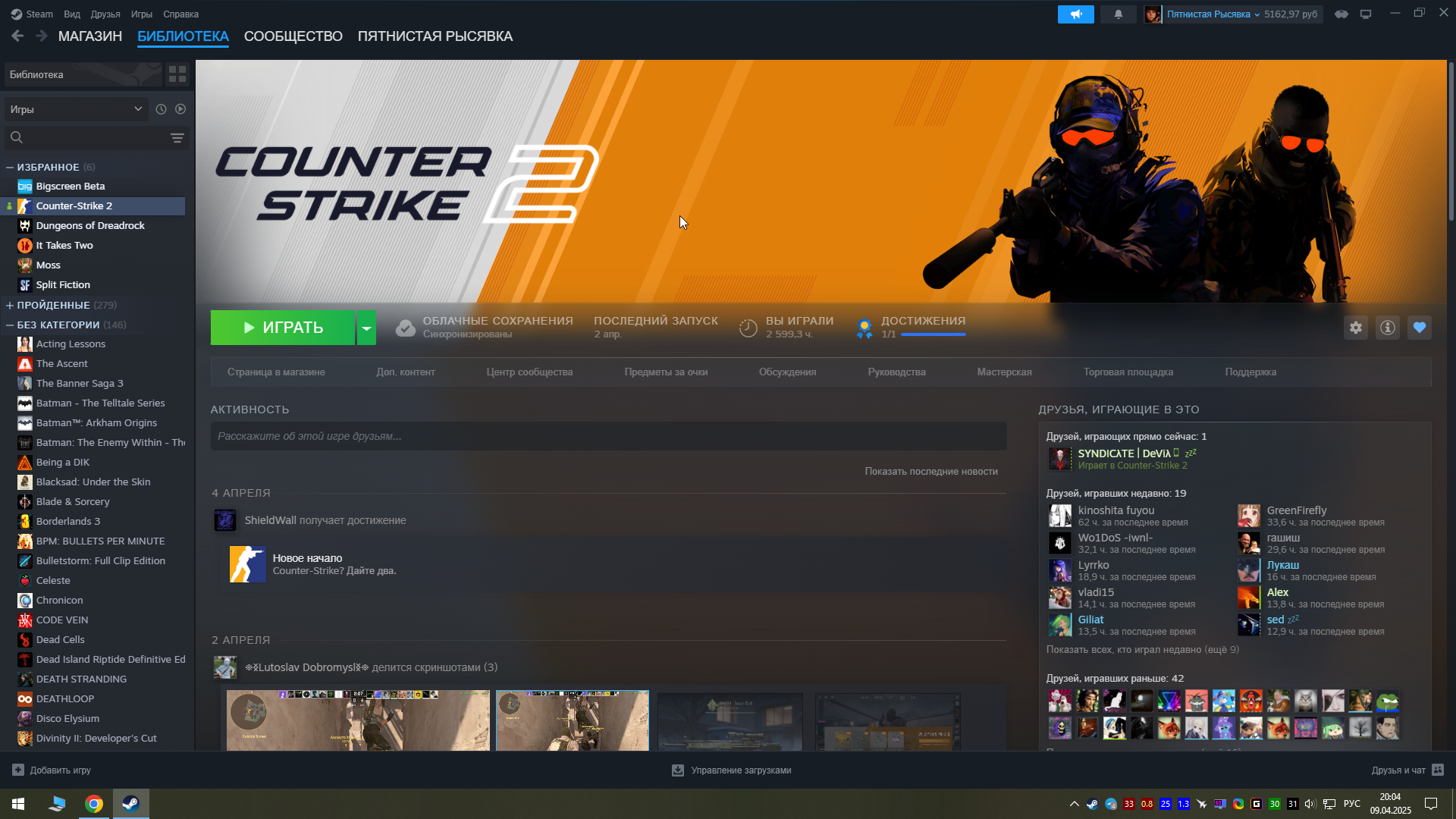This screenshot has width=1456, height=819.
Task: Enter Big Picture mode icon
Action: coord(1365,14)
